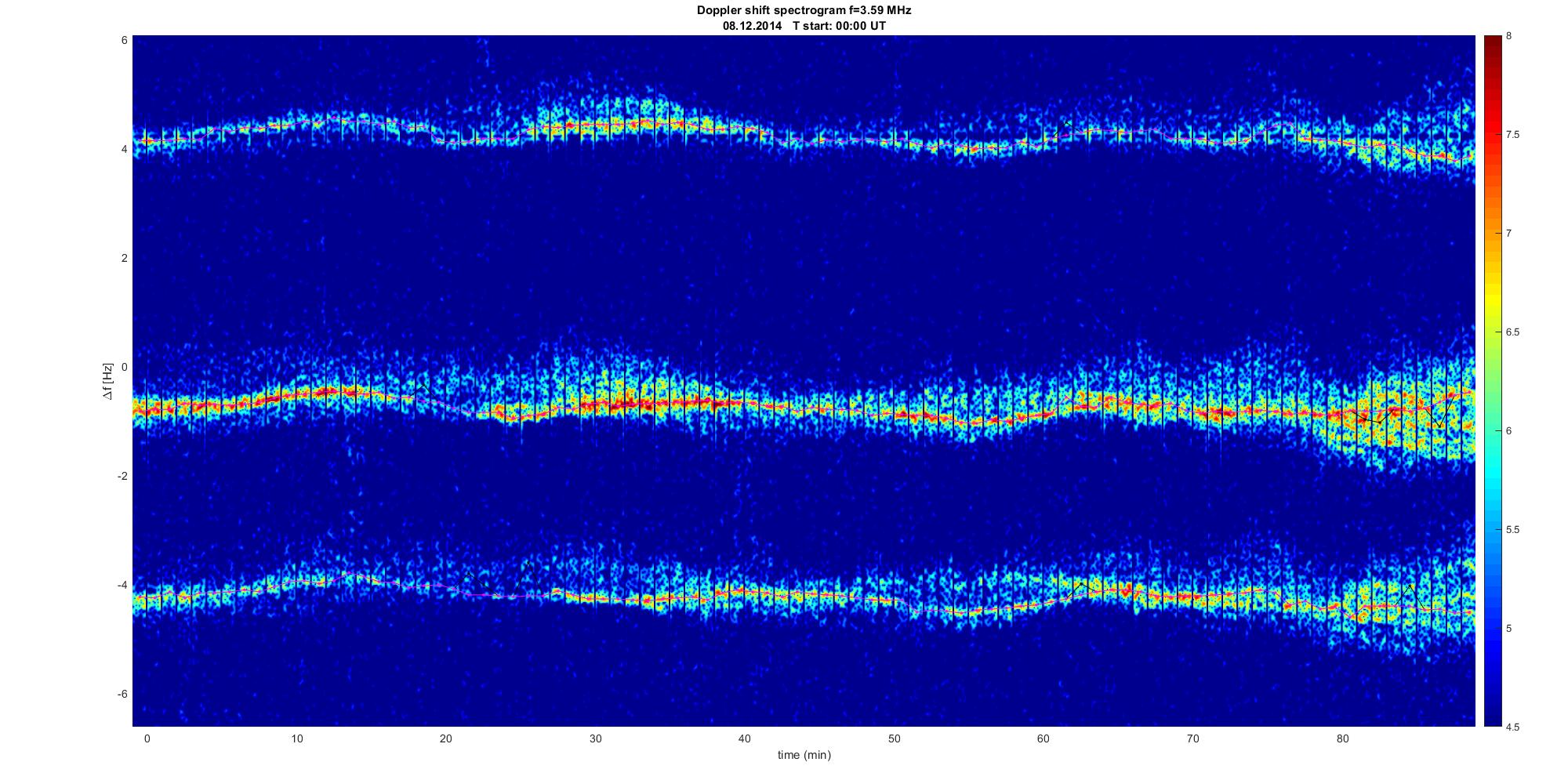Click the x-axis tick label '0'
This screenshot has height=780, width=1568.
[x=147, y=738]
